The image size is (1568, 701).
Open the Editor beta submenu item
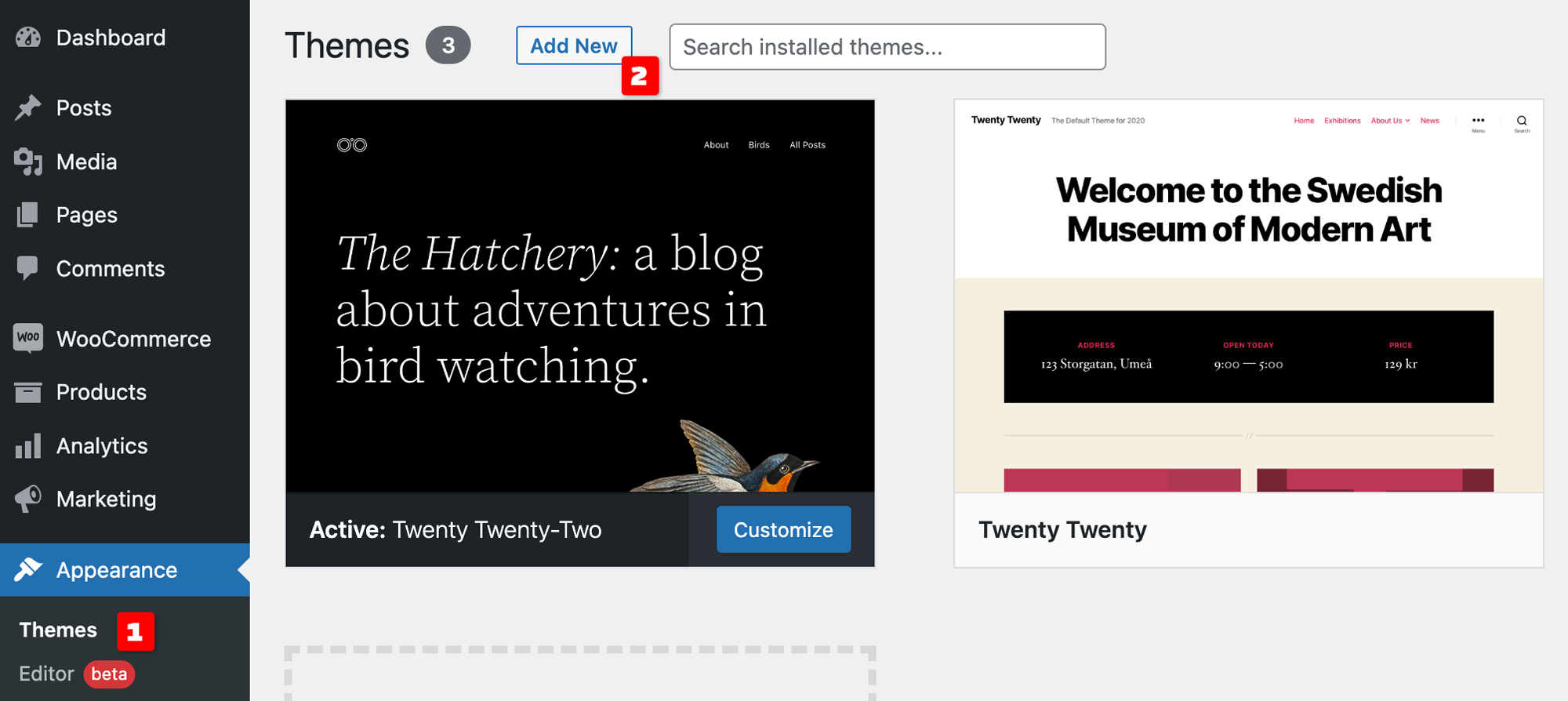coord(47,674)
